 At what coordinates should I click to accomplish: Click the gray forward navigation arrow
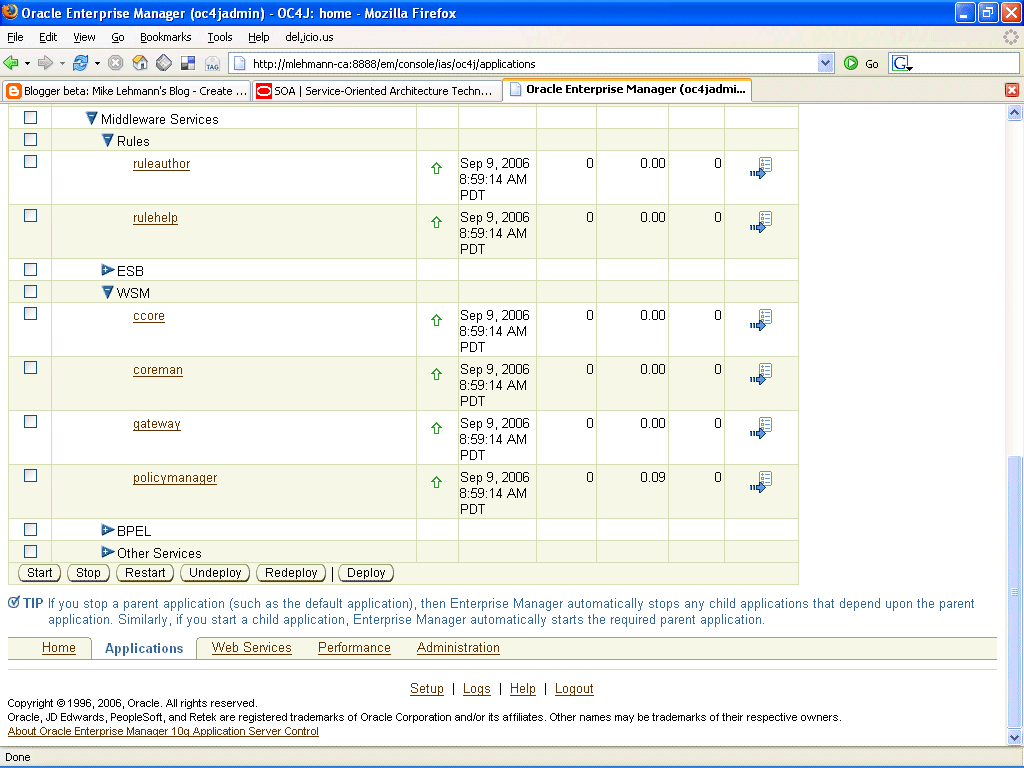click(x=45, y=63)
